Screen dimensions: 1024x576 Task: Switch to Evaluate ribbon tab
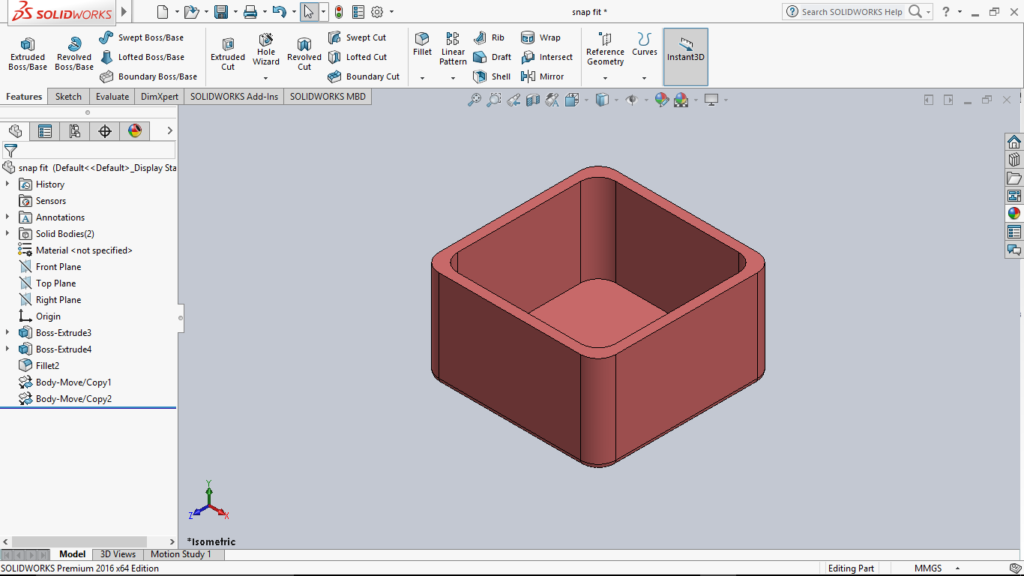click(112, 97)
